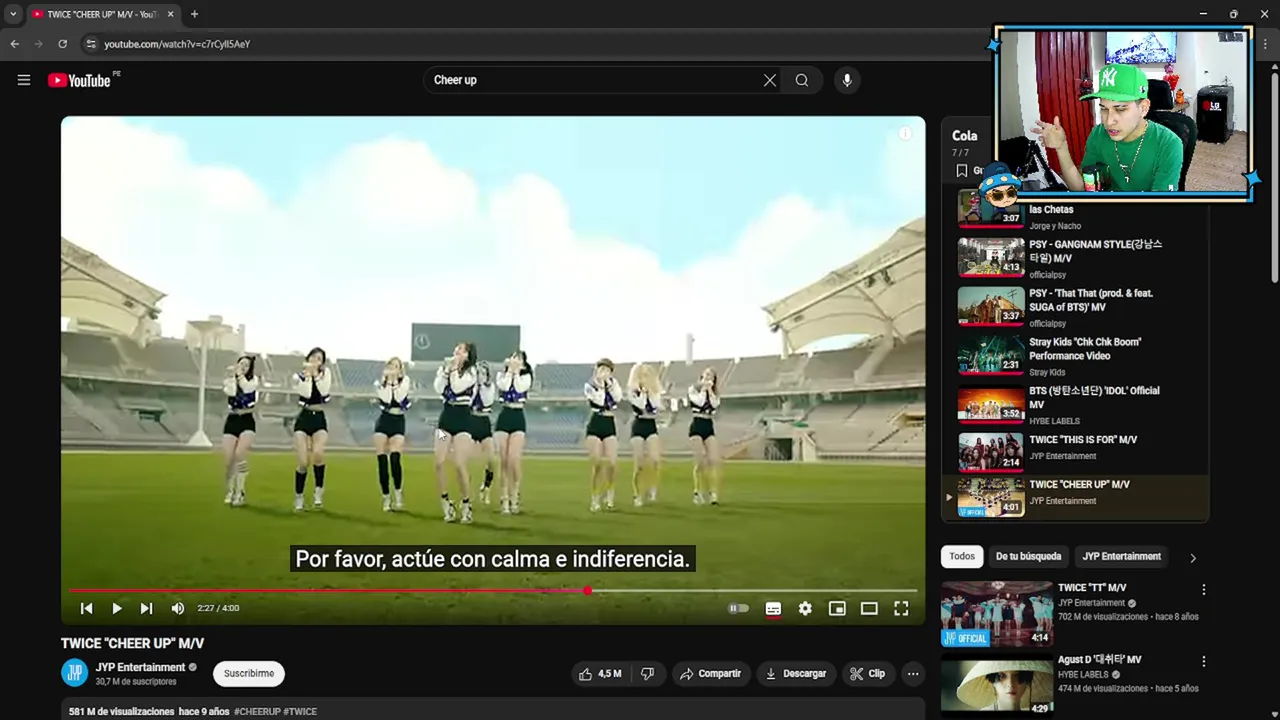Open more actions three-dot menu

913,674
